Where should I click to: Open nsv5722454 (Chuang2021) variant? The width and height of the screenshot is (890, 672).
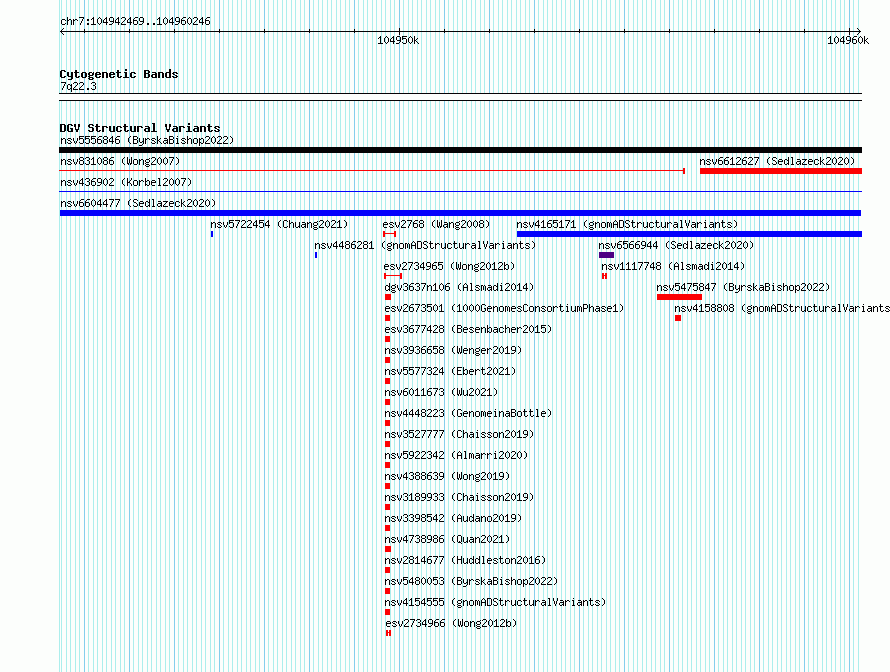tap(279, 224)
